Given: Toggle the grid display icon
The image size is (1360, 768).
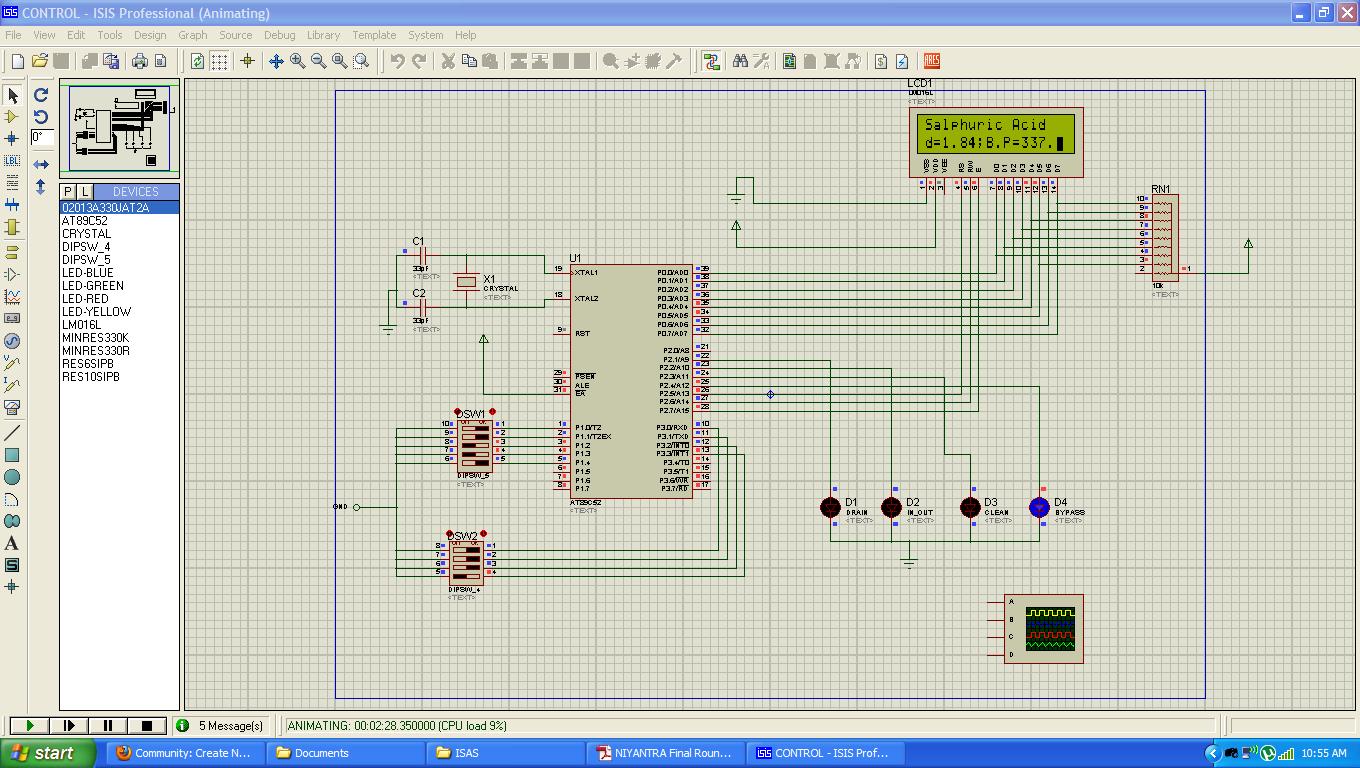Looking at the screenshot, I should click(x=219, y=61).
